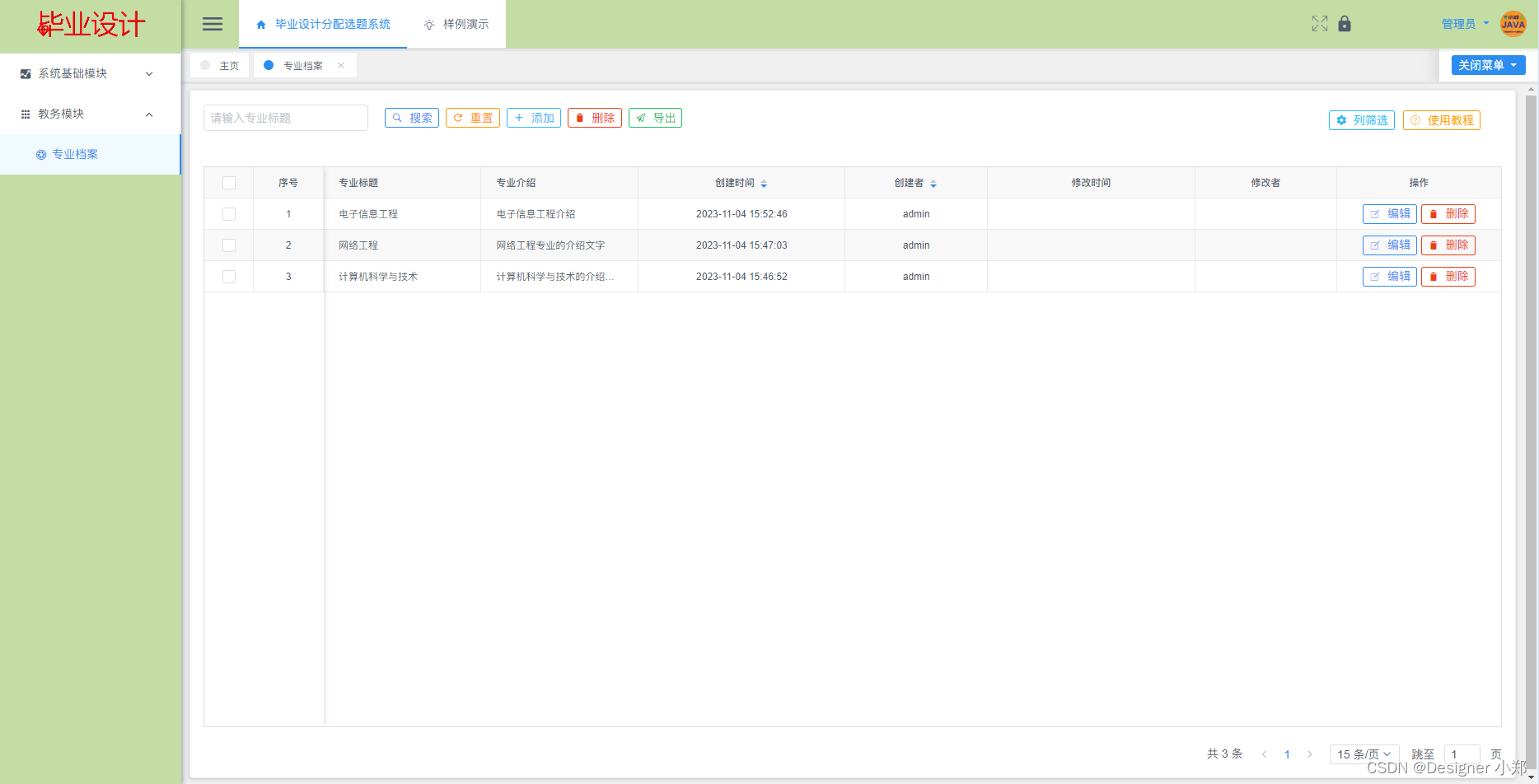Screen dimensions: 1539x784
Task: Open the 关闭菜单 dropdown
Action: tap(1488, 65)
